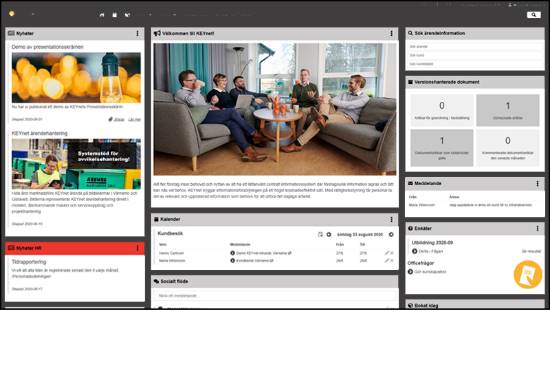This screenshot has width=550, height=380.
Task: Click the orange floating note button
Action: coord(528,274)
